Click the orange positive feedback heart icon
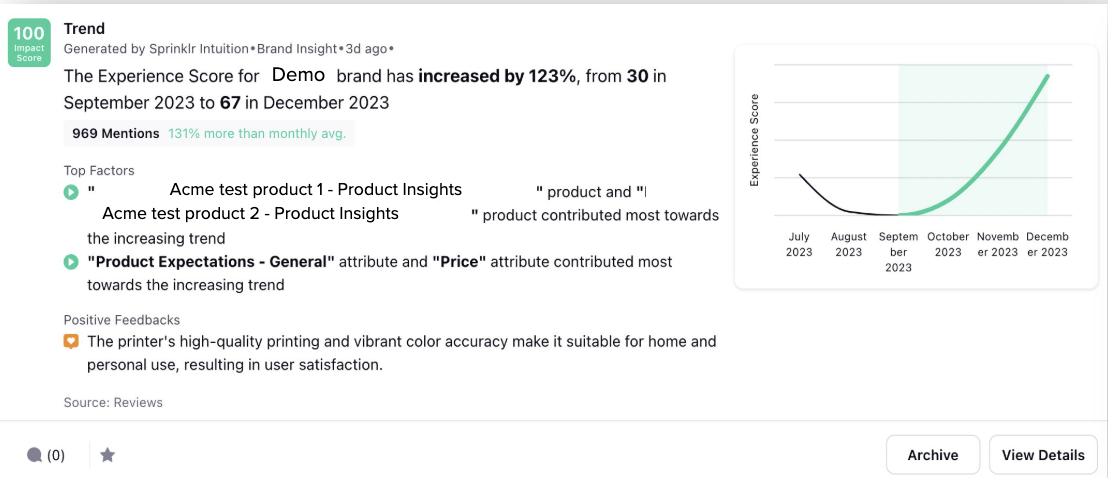 70,342
